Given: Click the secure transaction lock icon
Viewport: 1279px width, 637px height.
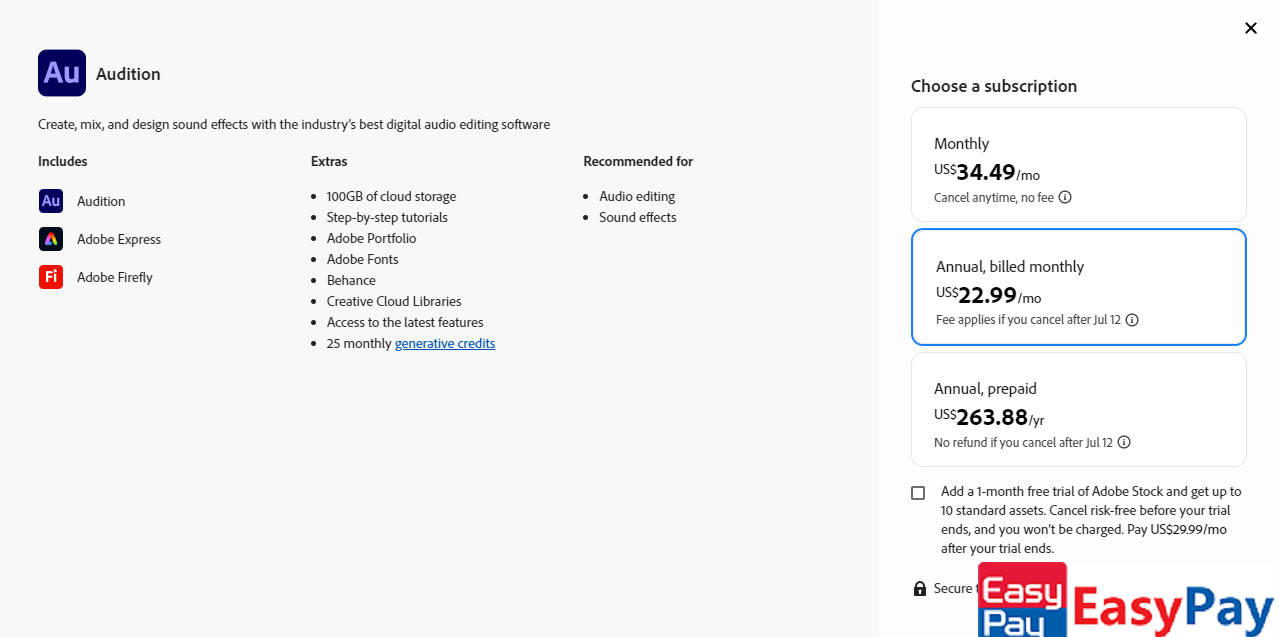Looking at the screenshot, I should (920, 588).
